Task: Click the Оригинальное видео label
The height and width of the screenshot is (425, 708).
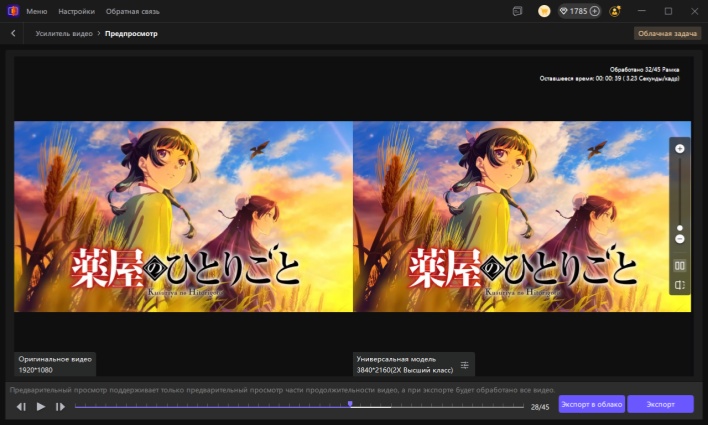Action: point(55,359)
